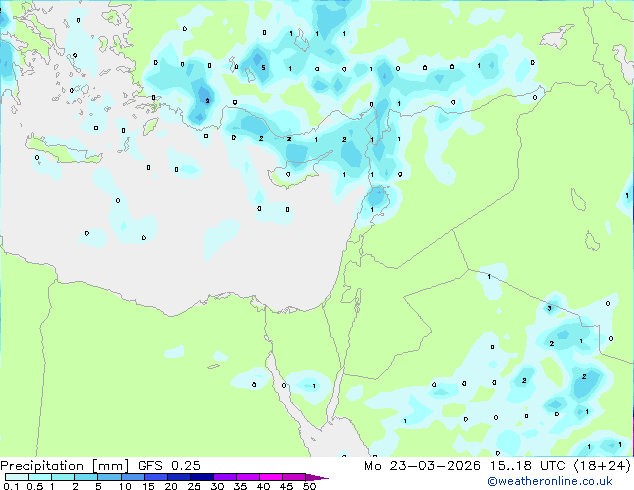Click the legend scale value "0.5"
The height and width of the screenshot is (490, 634).
[x=35, y=486]
